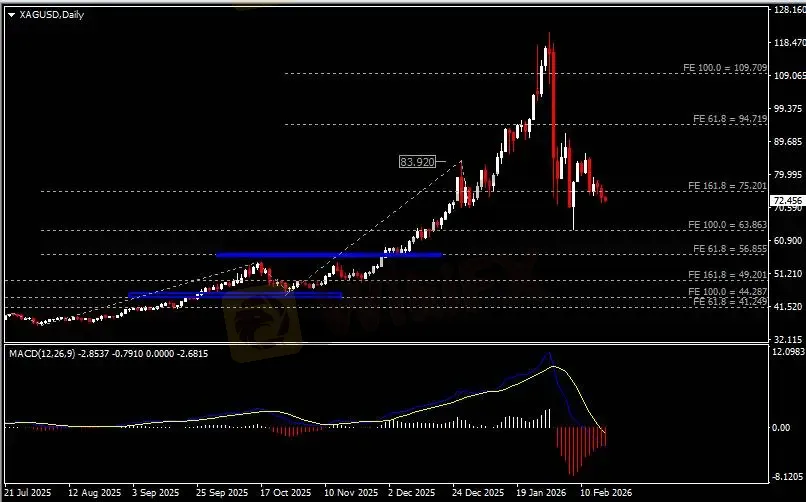The width and height of the screenshot is (806, 502).
Task: Click price scale value 32.115
Action: tap(788, 340)
